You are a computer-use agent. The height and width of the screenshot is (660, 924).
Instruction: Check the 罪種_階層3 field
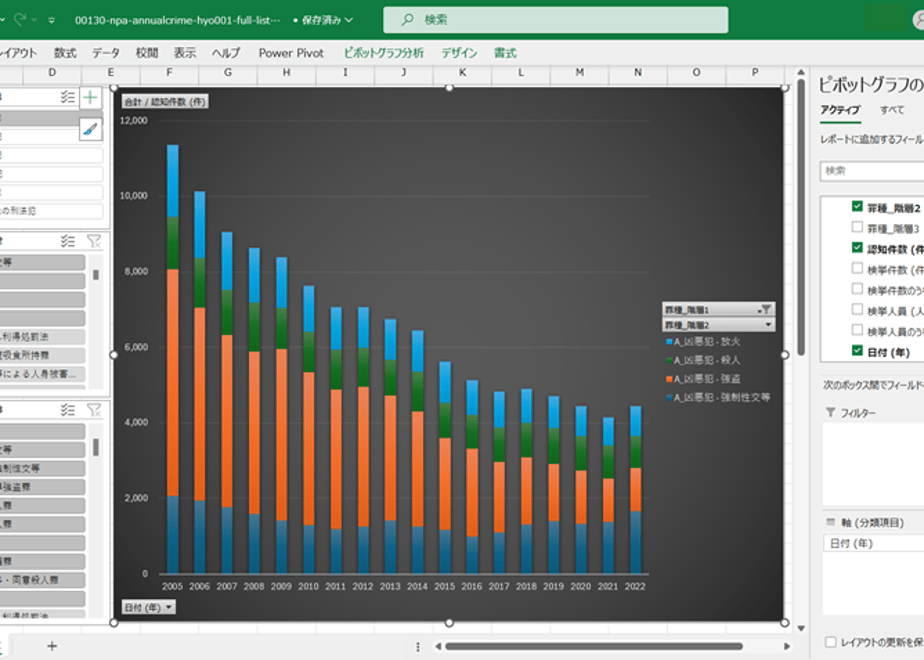click(857, 227)
